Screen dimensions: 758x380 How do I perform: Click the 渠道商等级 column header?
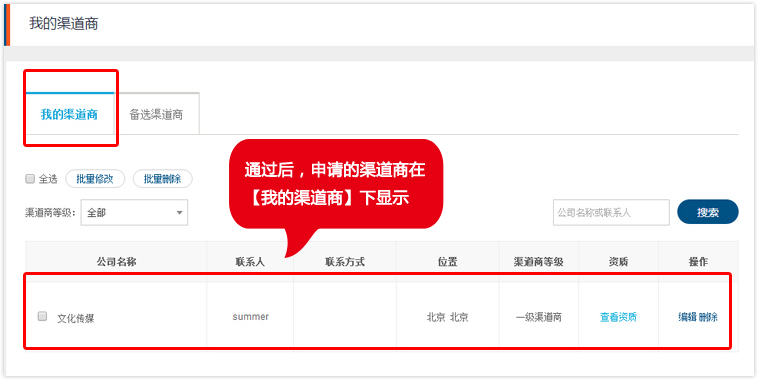tap(539, 262)
